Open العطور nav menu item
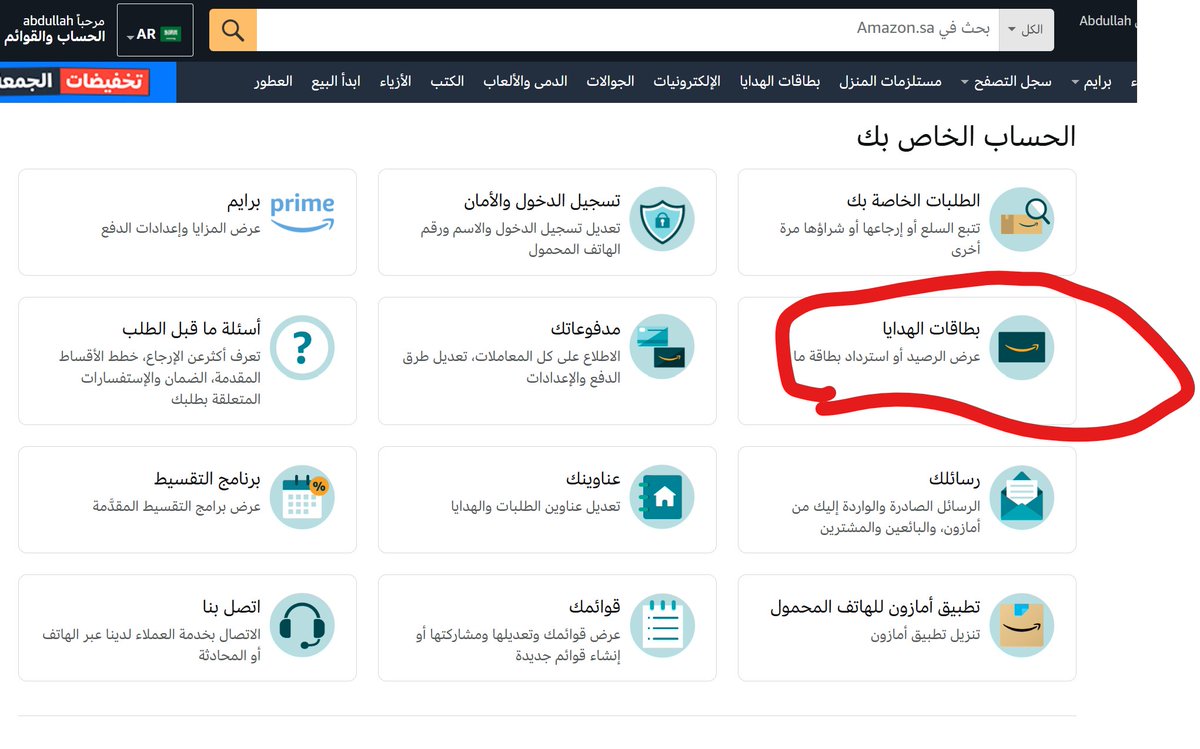This screenshot has width=1200, height=749. click(x=273, y=81)
